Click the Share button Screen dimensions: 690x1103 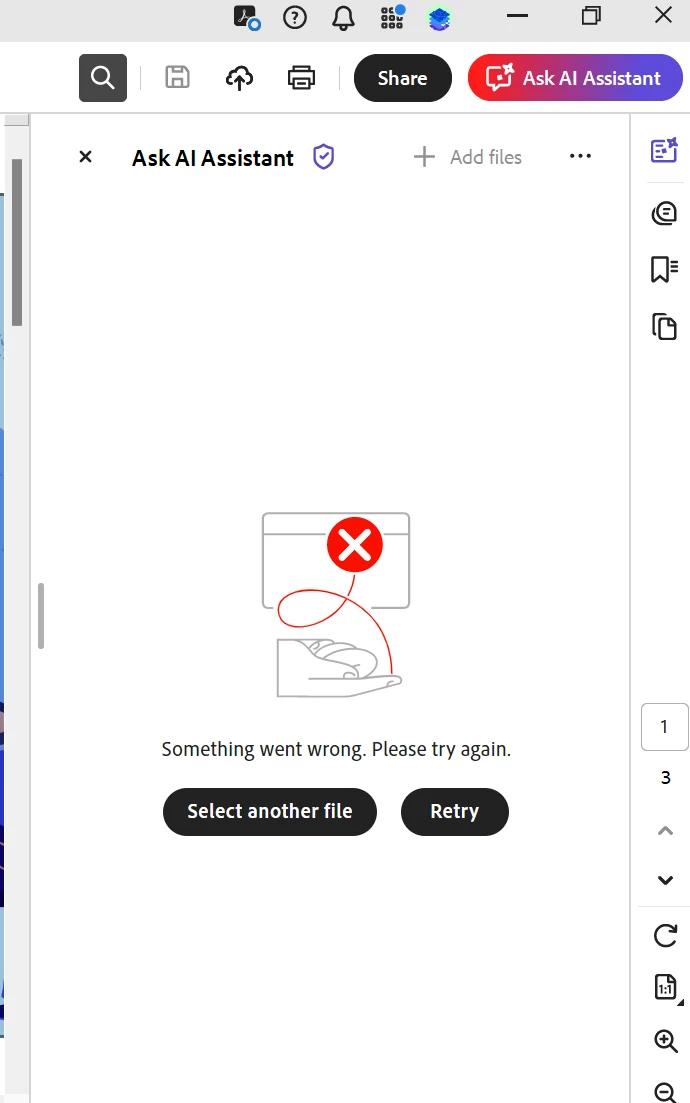[x=402, y=77]
